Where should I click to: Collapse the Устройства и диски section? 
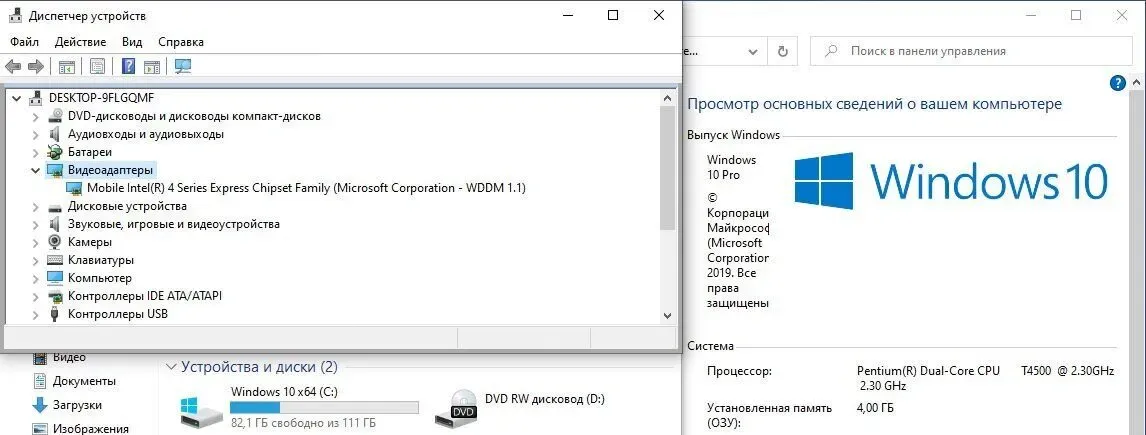click(x=171, y=367)
